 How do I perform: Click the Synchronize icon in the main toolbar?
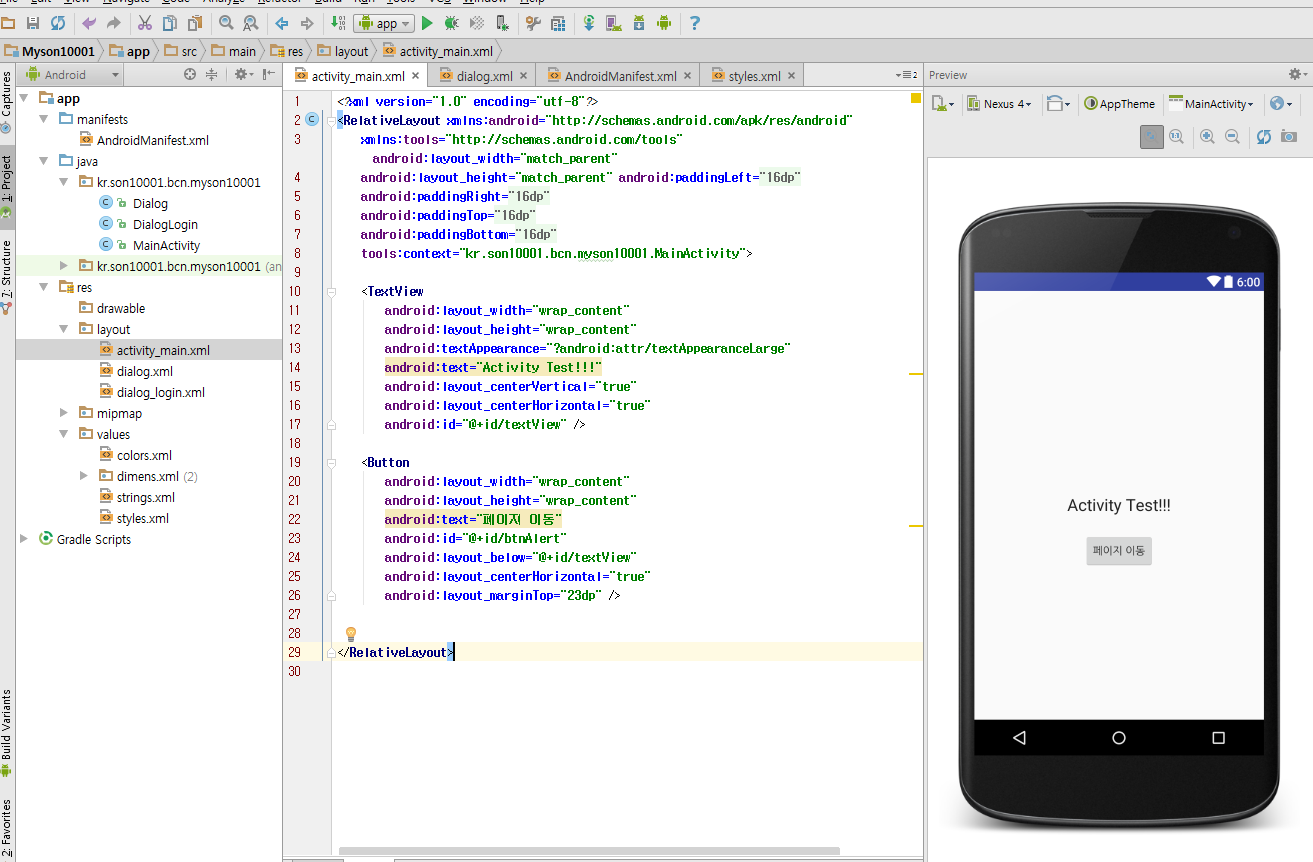pos(57,23)
